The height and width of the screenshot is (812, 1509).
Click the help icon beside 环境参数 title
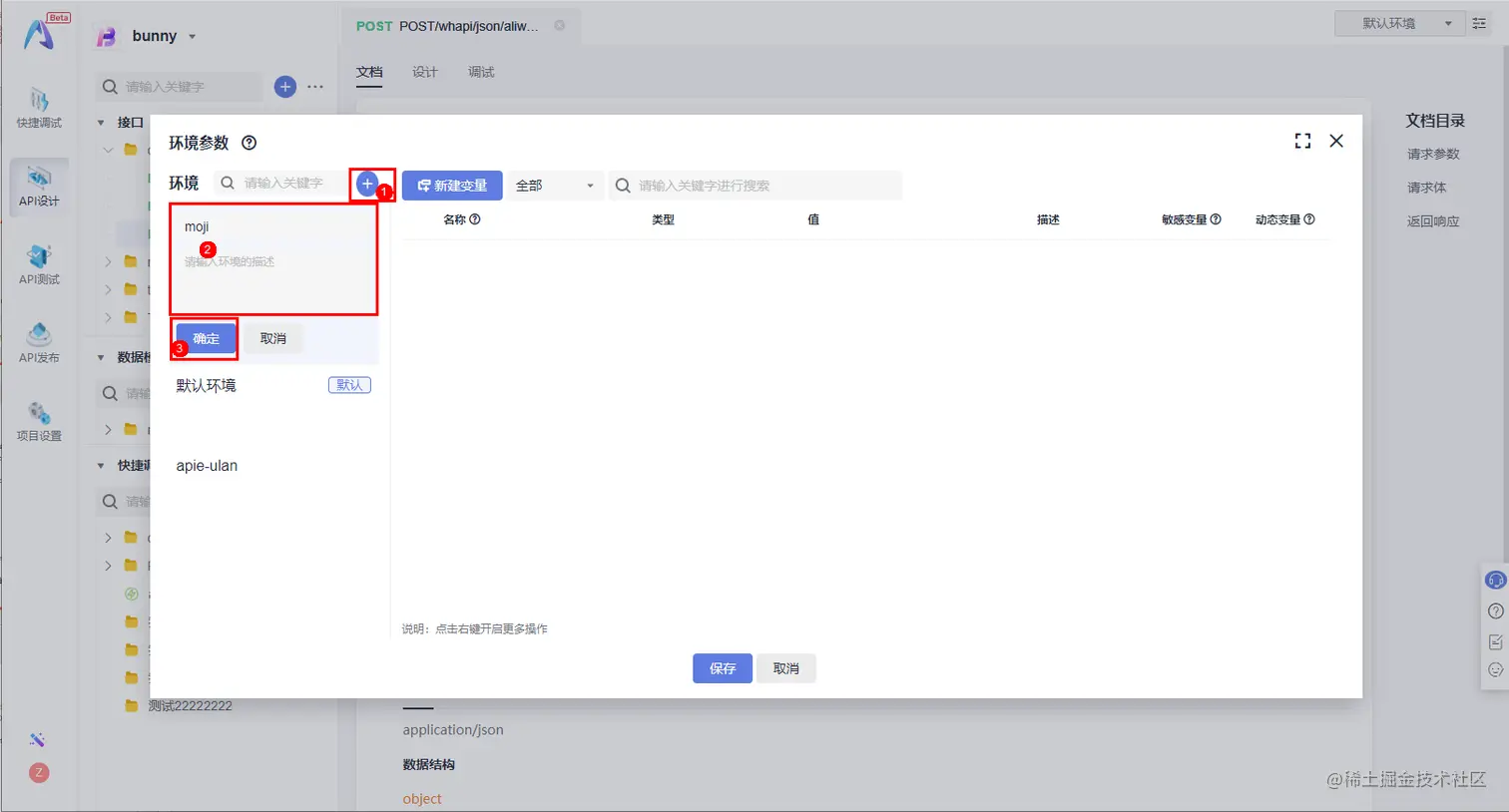point(250,143)
